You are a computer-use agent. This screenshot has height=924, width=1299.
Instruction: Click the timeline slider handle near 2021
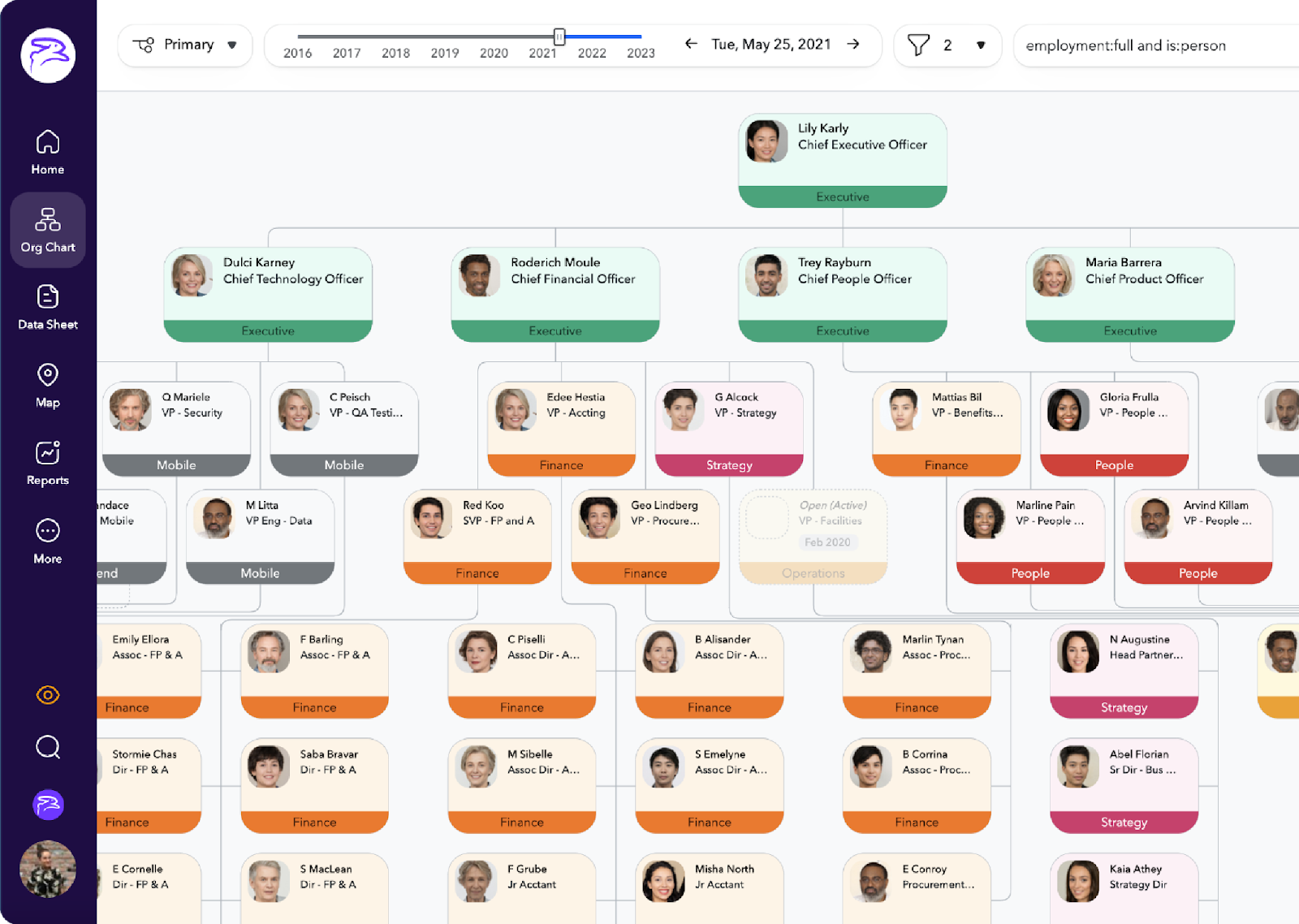(559, 36)
